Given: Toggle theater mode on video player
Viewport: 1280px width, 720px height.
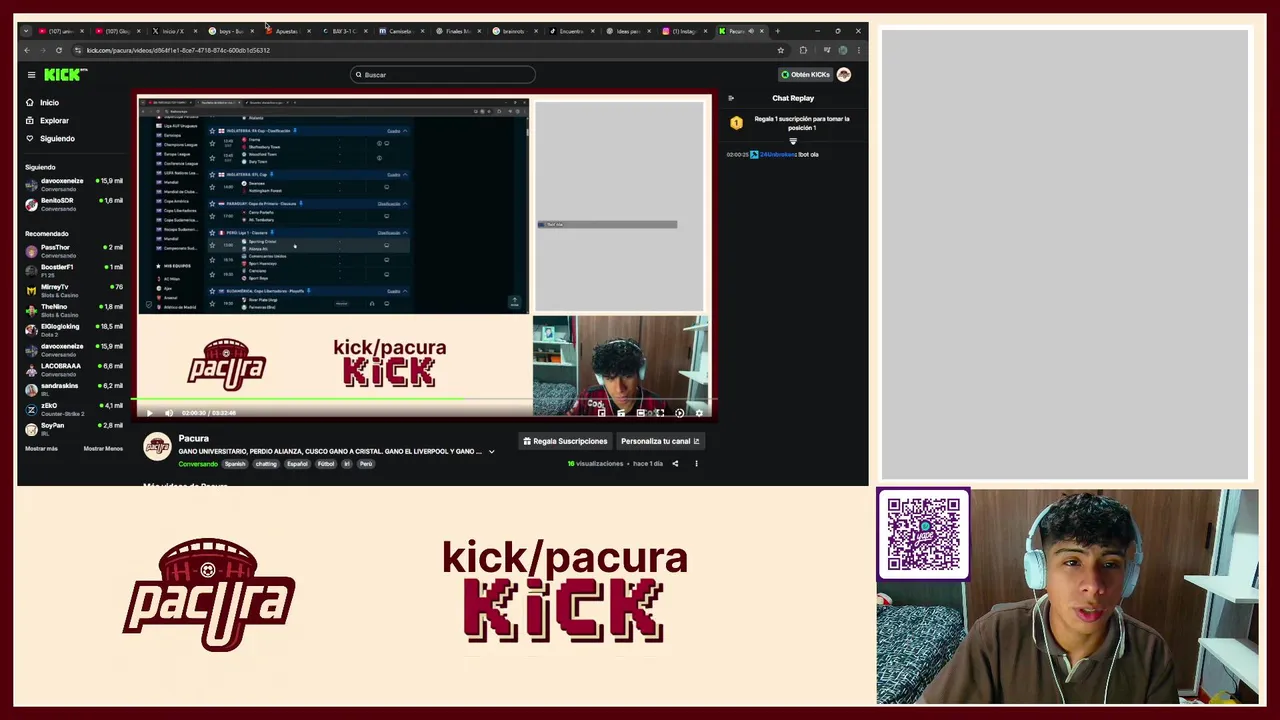Looking at the screenshot, I should coord(641,412).
